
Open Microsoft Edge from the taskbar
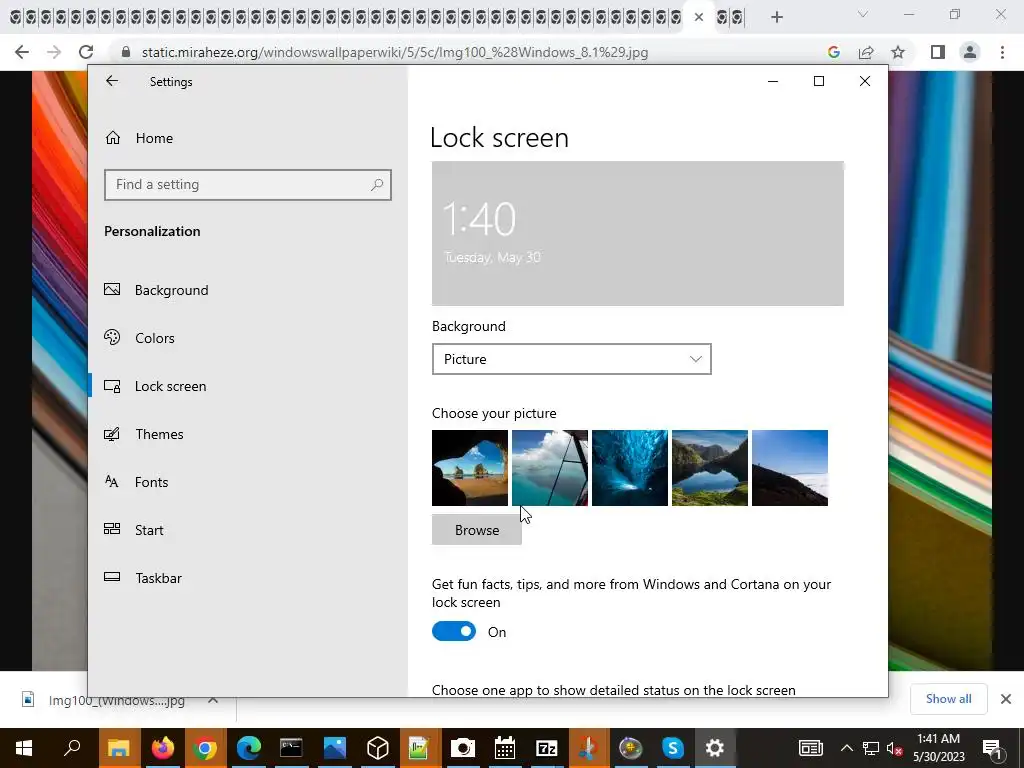[248, 748]
